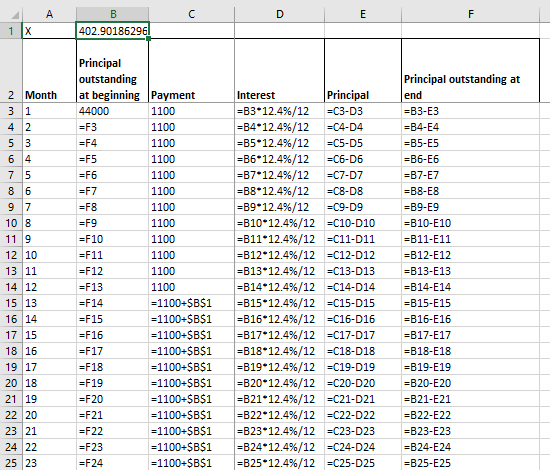Click cell D3 with formula =B3*12.4%/12
Image resolution: width=550 pixels, height=470 pixels.
[x=280, y=111]
